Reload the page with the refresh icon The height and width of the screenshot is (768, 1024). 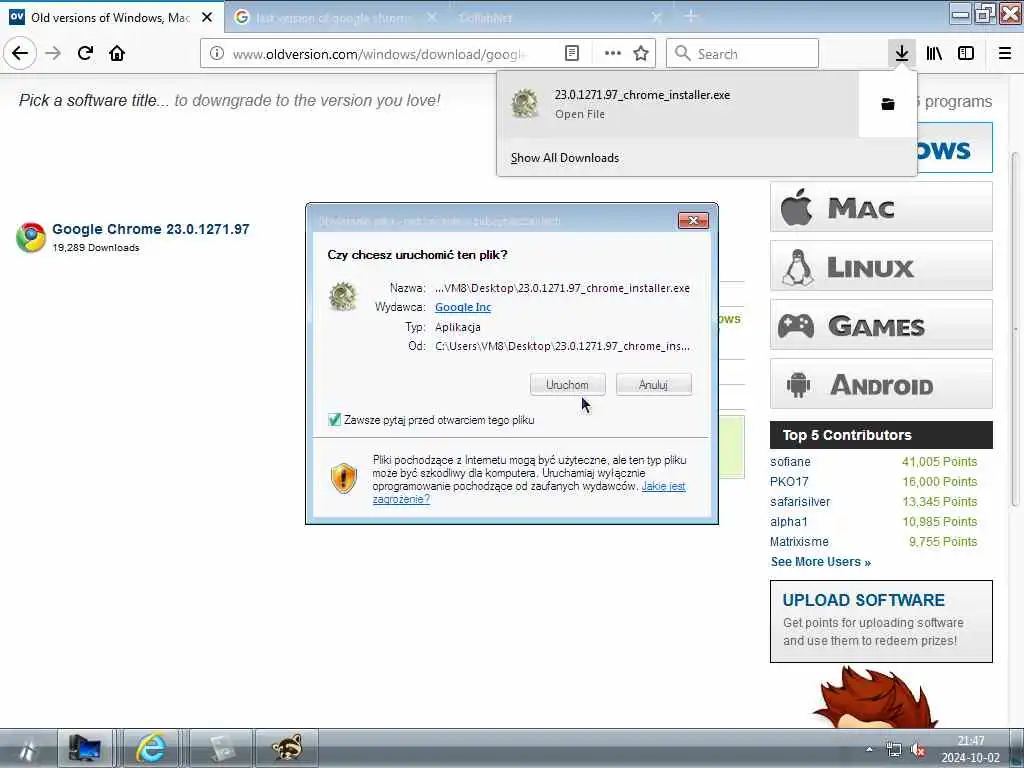pyautogui.click(x=85, y=53)
